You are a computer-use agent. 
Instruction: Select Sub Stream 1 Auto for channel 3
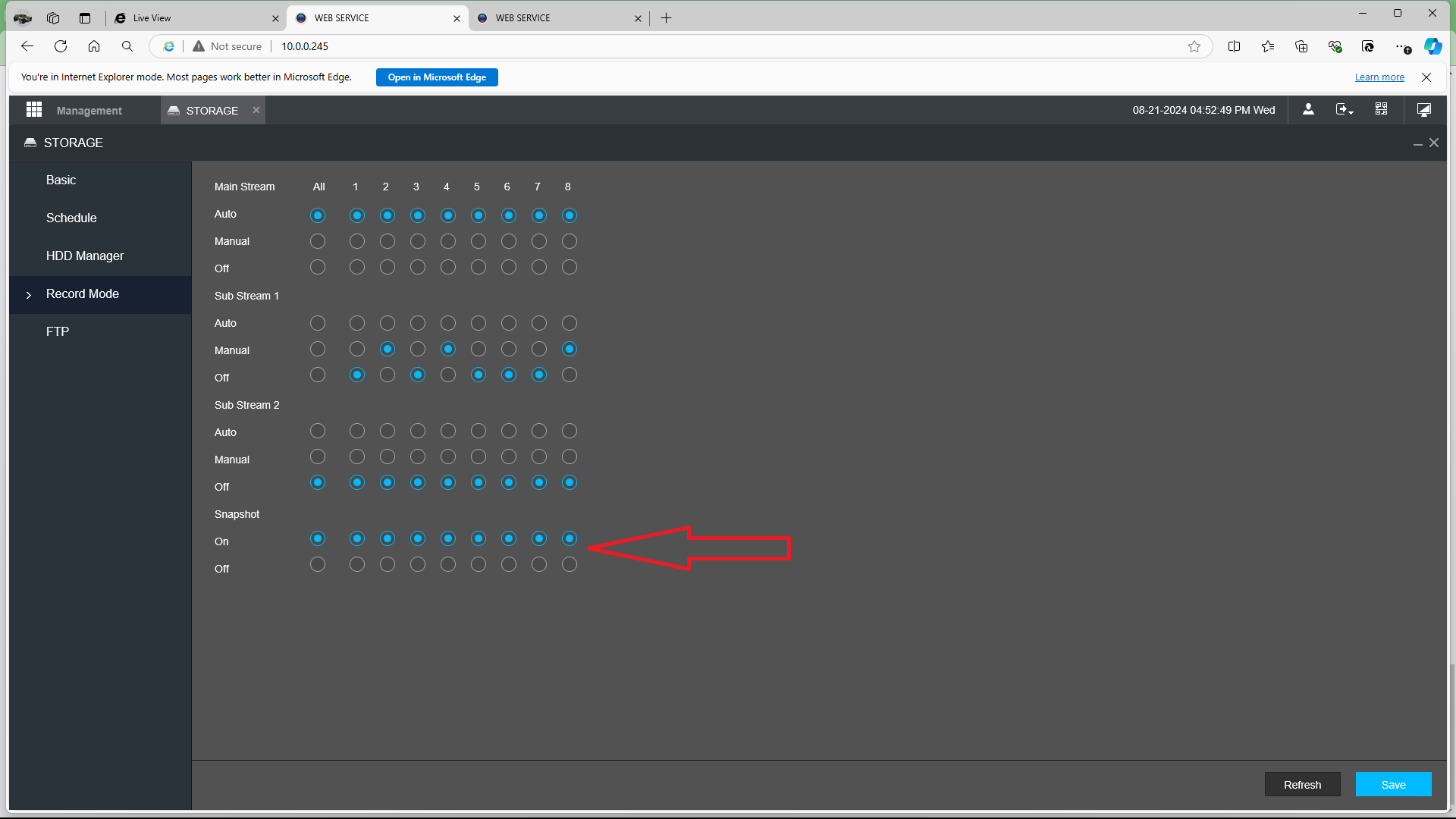point(418,323)
